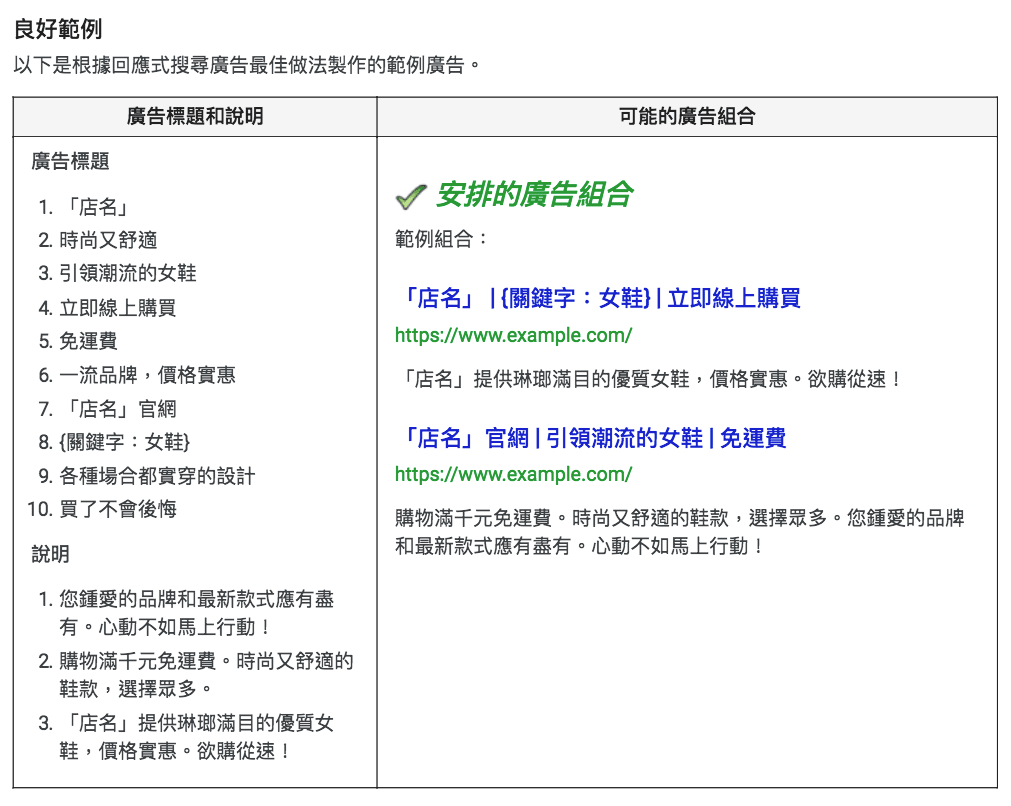Viewport: 1011px width, 806px height.
Task: Open the ad headline ending with 免運費
Action: 590,438
